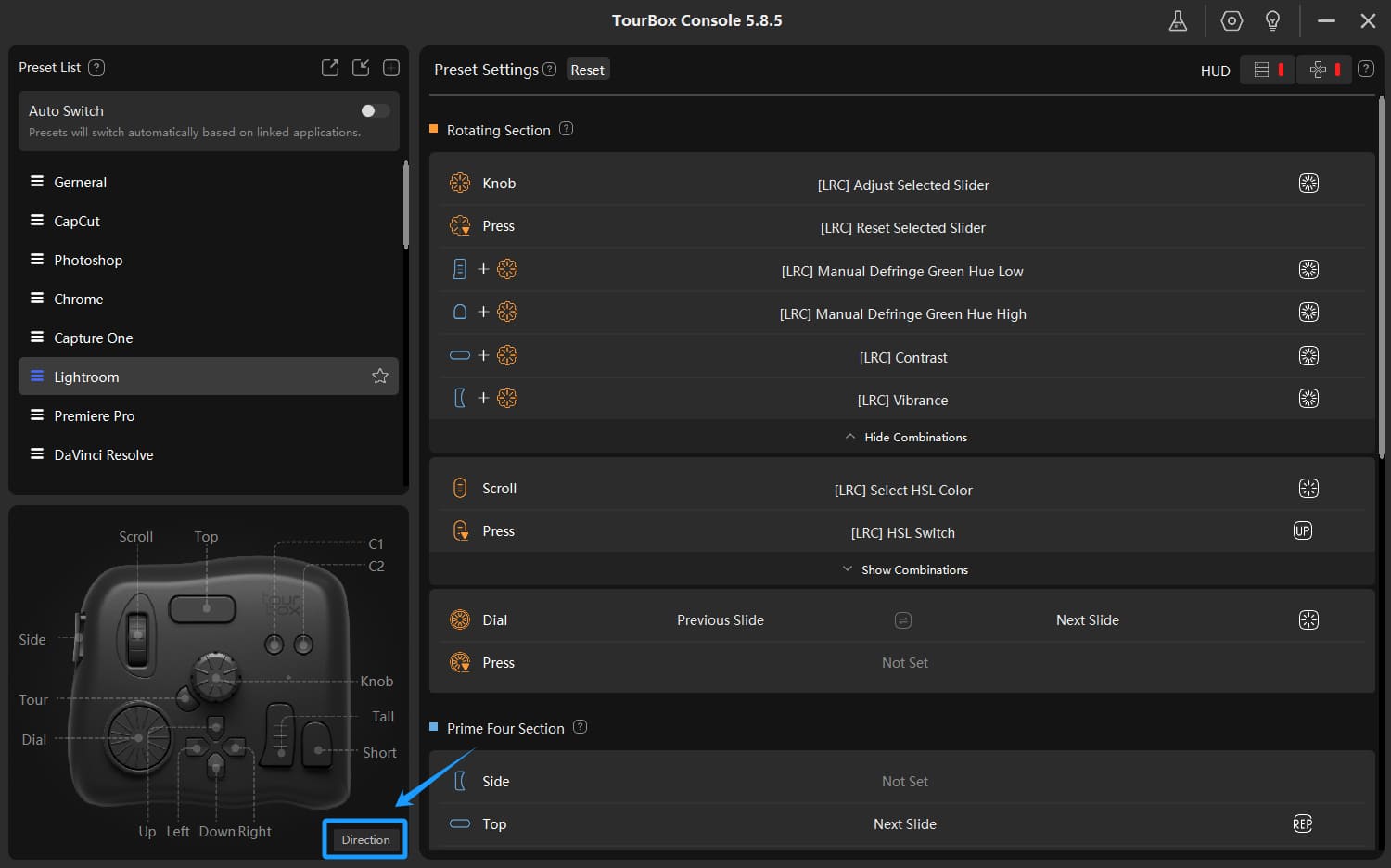Image resolution: width=1391 pixels, height=868 pixels.
Task: Edit the [LRC] Reset Selected Slider assignment
Action: pos(903,227)
